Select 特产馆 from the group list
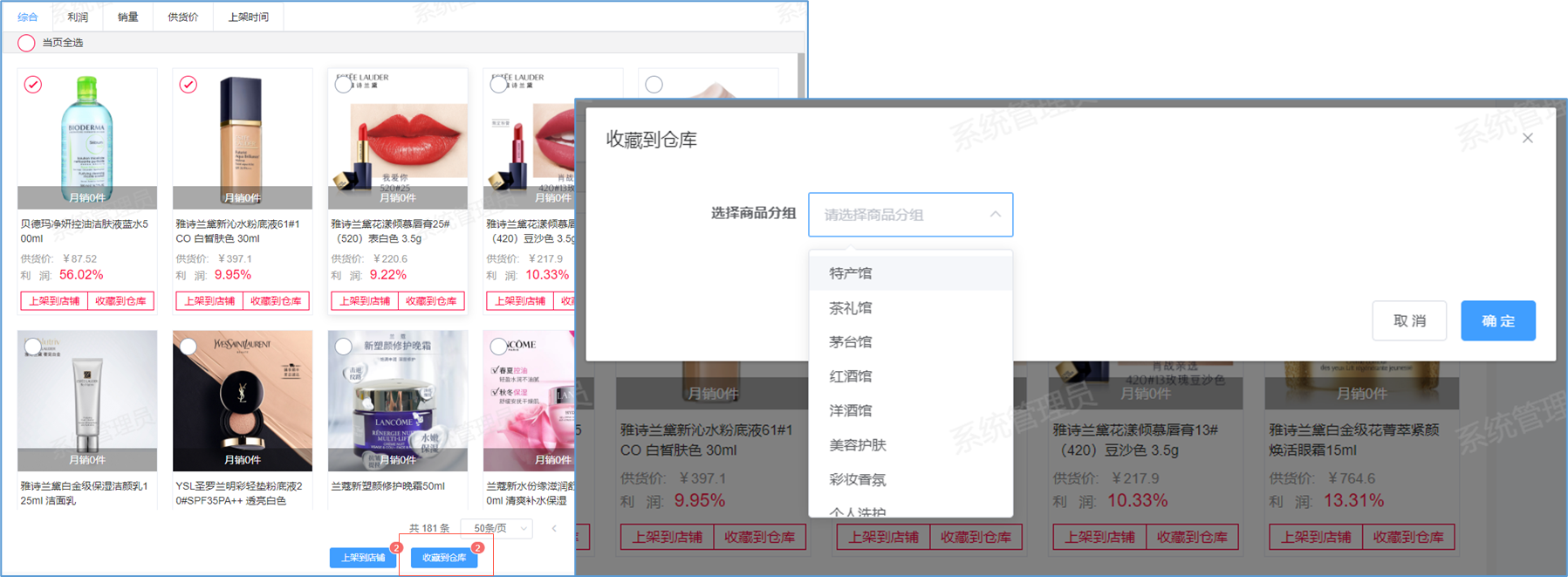 pos(911,273)
